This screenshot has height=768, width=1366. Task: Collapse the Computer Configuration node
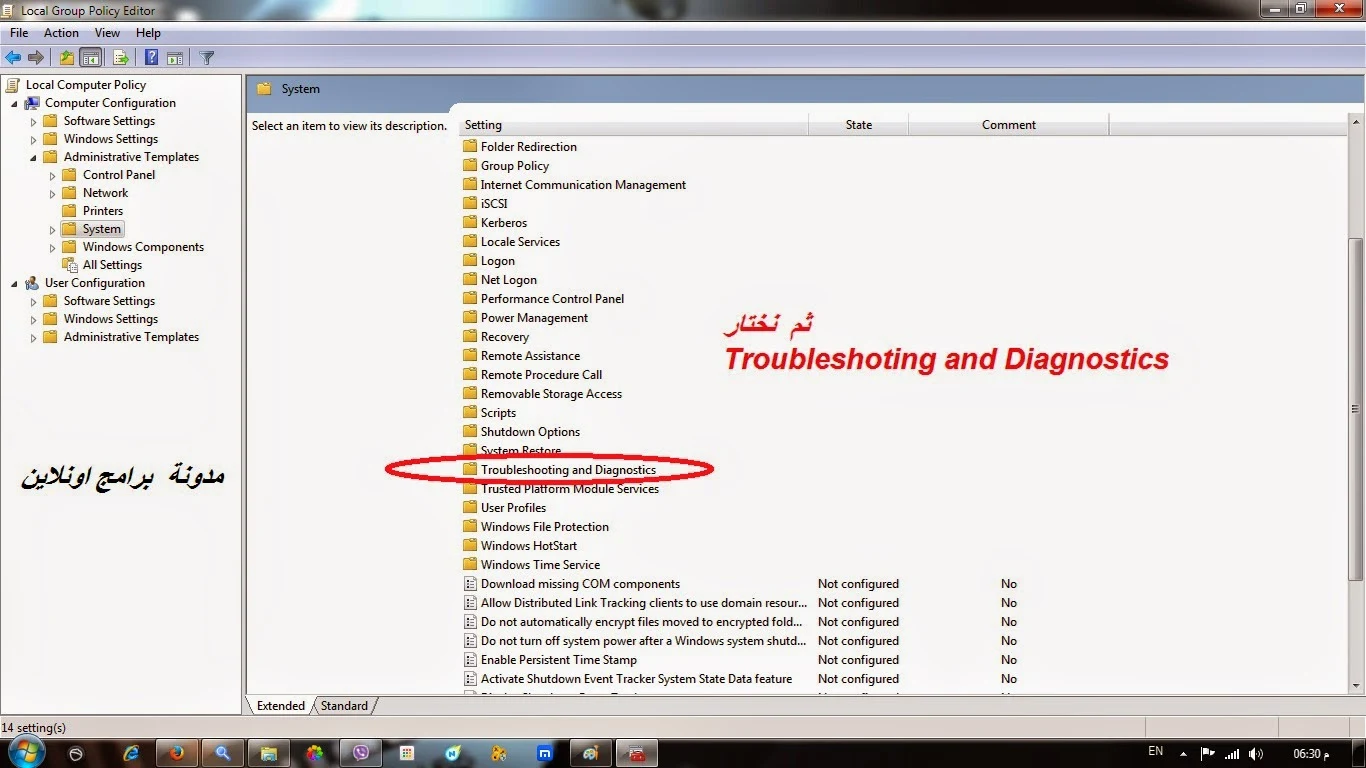pyautogui.click(x=15, y=103)
